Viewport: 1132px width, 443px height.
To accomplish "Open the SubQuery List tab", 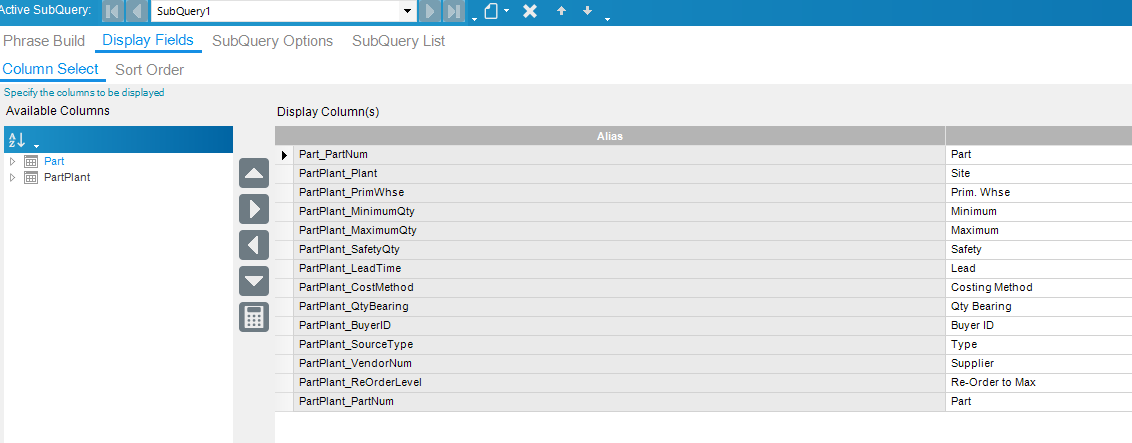I will [399, 41].
